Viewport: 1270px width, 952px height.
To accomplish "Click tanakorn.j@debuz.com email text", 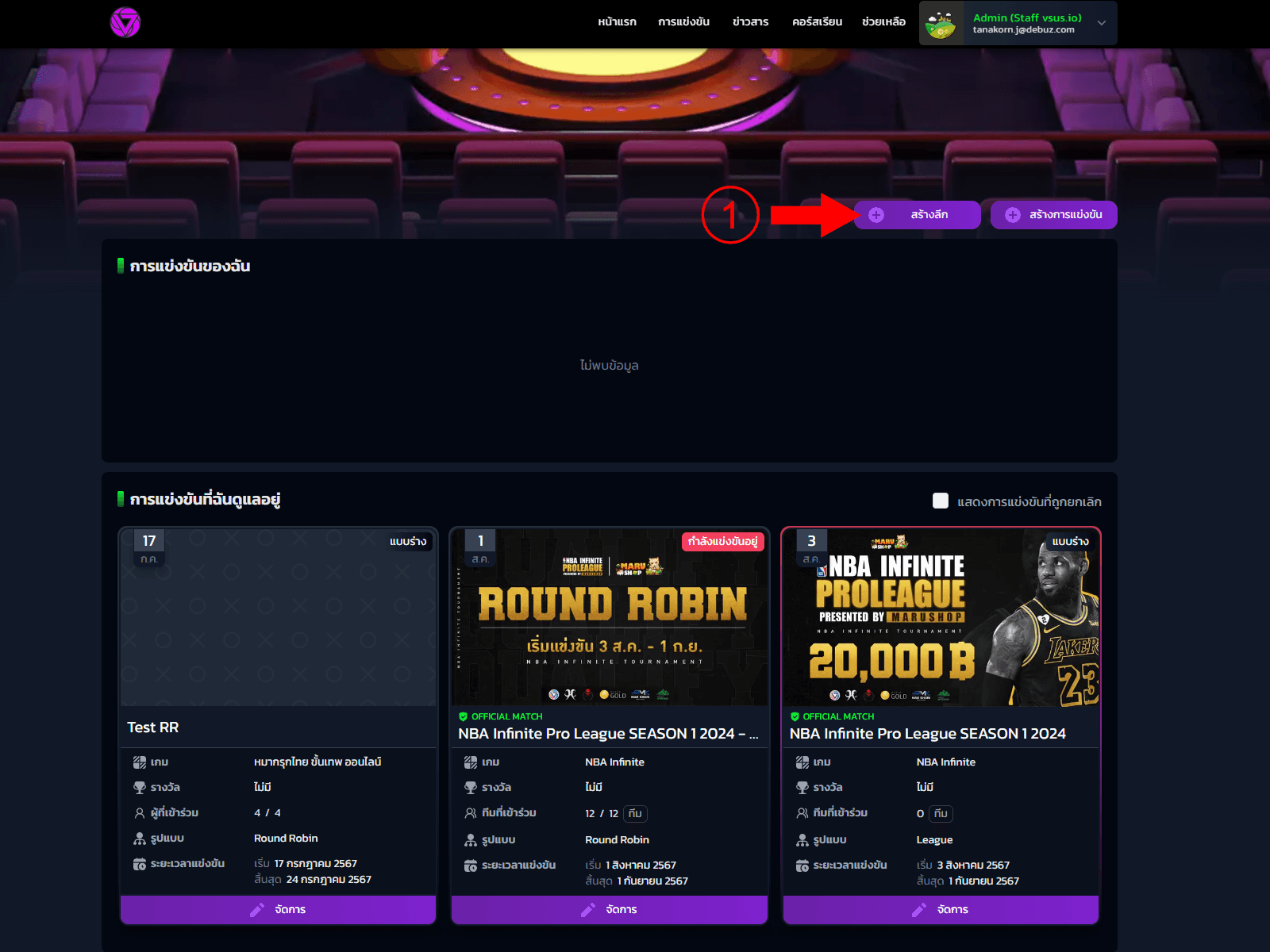I will [1024, 30].
